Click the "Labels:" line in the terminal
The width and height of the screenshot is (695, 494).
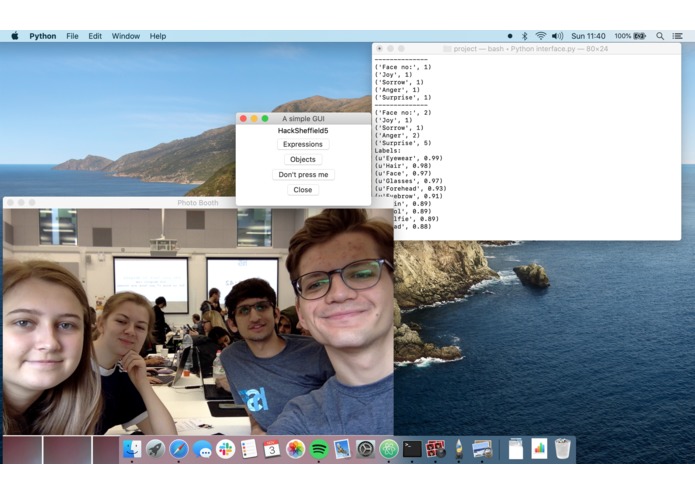click(x=388, y=151)
